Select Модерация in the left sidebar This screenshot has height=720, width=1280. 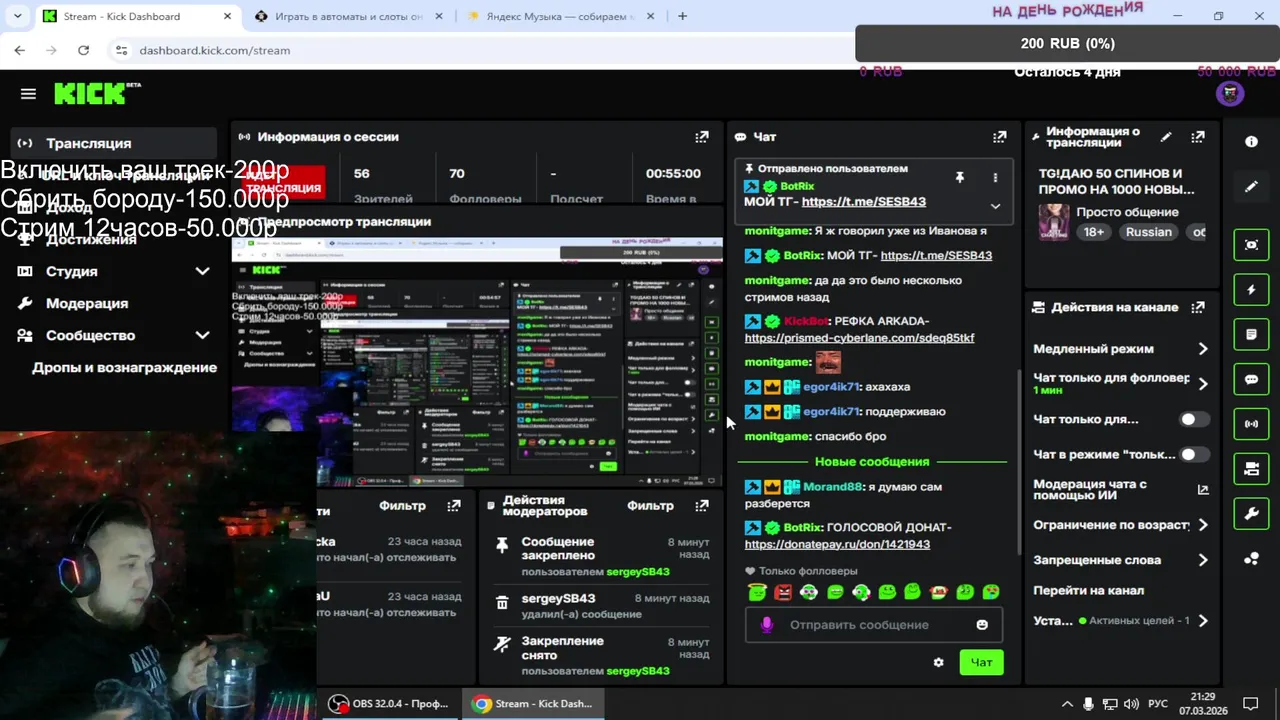tap(112, 303)
